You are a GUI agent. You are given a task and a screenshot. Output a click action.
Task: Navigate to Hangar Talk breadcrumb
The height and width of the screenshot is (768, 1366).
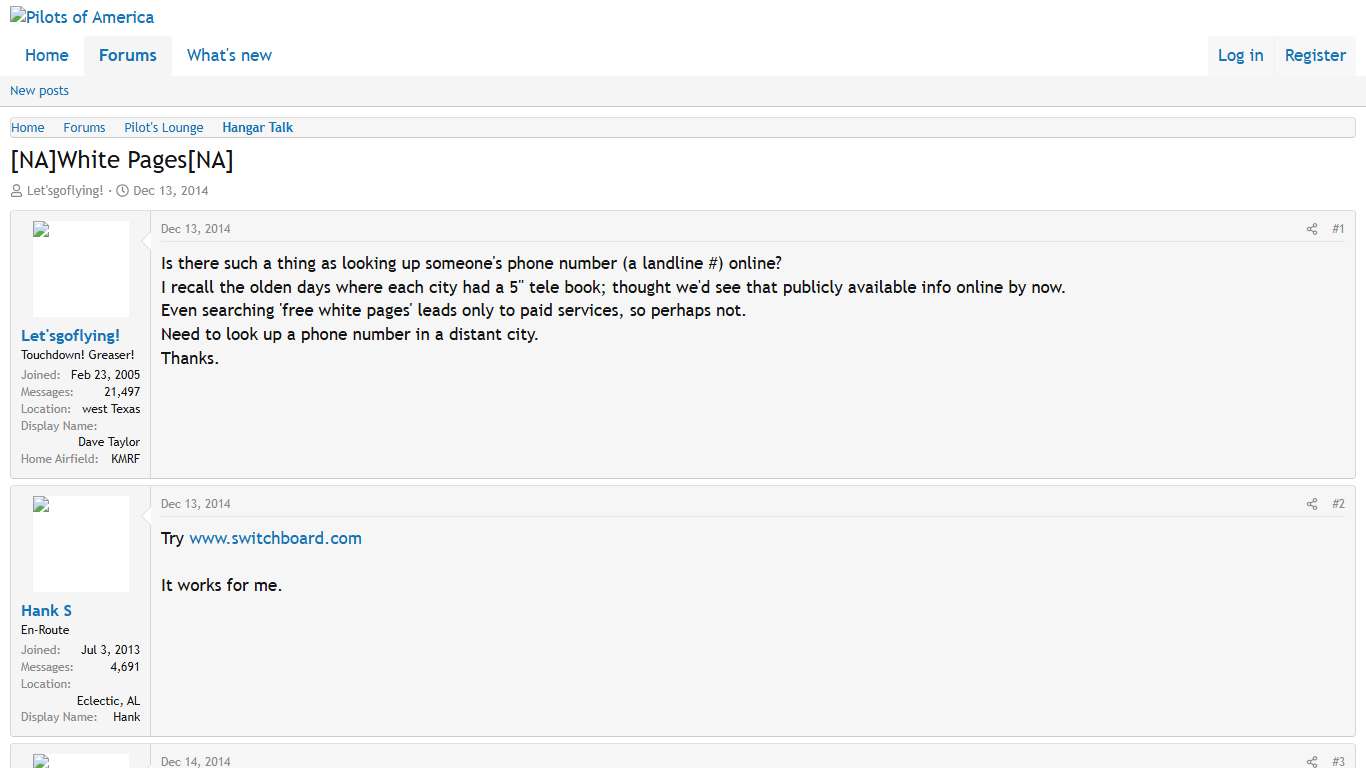(257, 128)
